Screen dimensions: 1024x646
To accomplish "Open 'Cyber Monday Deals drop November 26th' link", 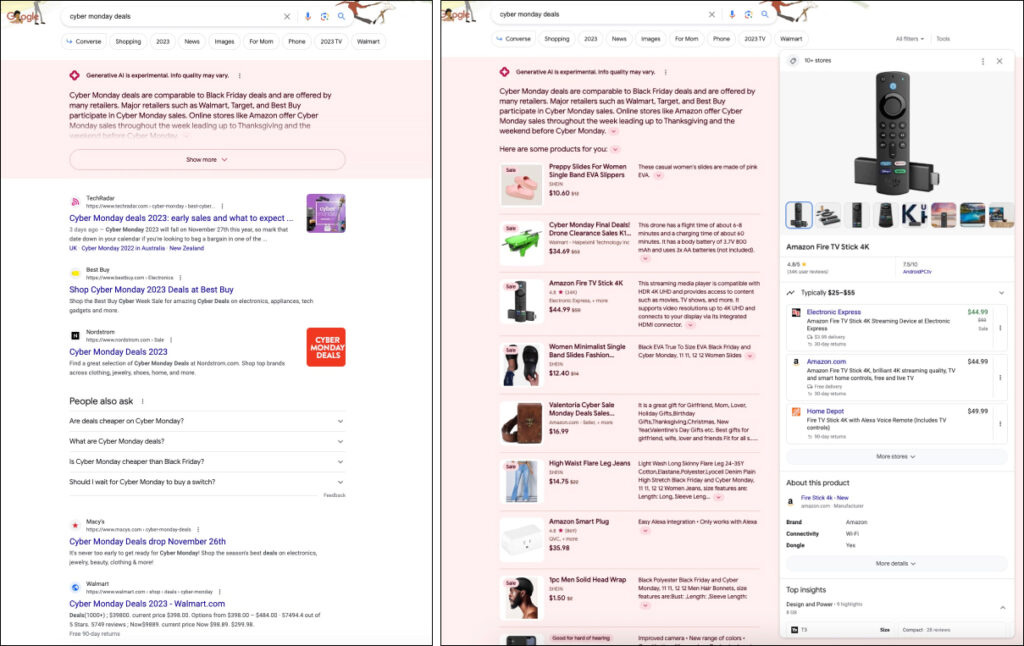I will pos(148,541).
